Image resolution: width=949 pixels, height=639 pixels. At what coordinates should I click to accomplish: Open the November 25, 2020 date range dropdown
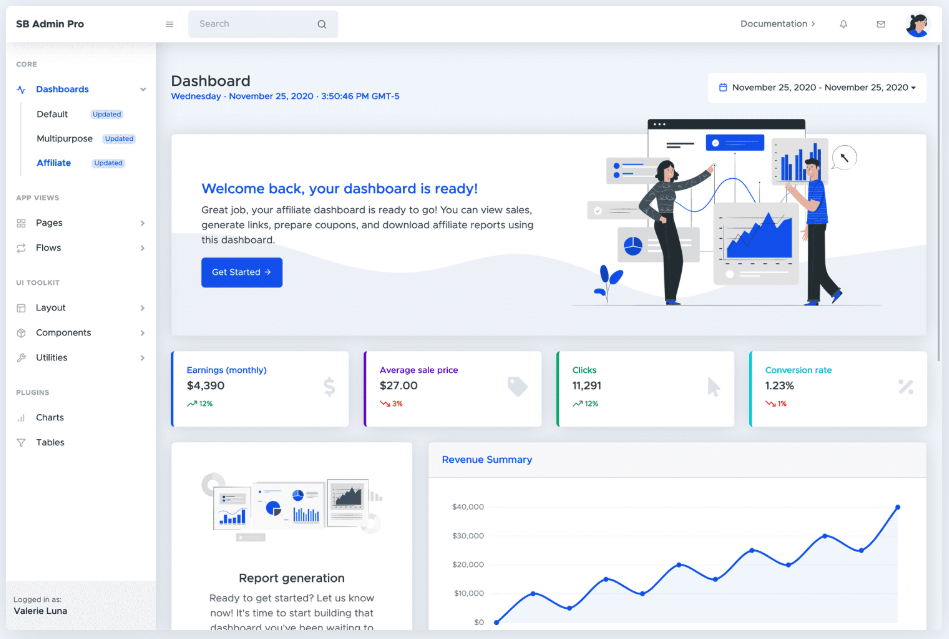pyautogui.click(x=817, y=88)
